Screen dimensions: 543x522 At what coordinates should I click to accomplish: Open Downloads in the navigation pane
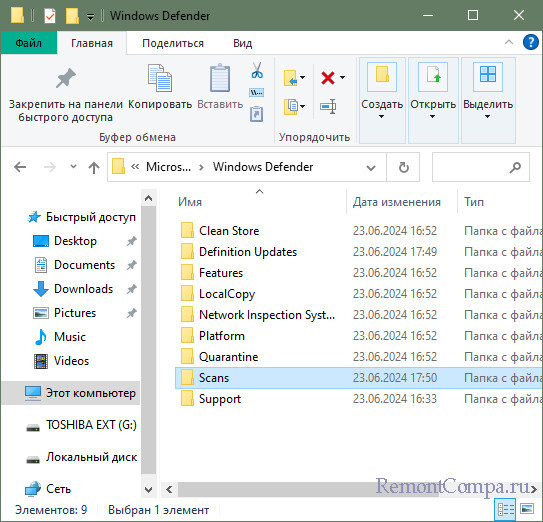83,289
